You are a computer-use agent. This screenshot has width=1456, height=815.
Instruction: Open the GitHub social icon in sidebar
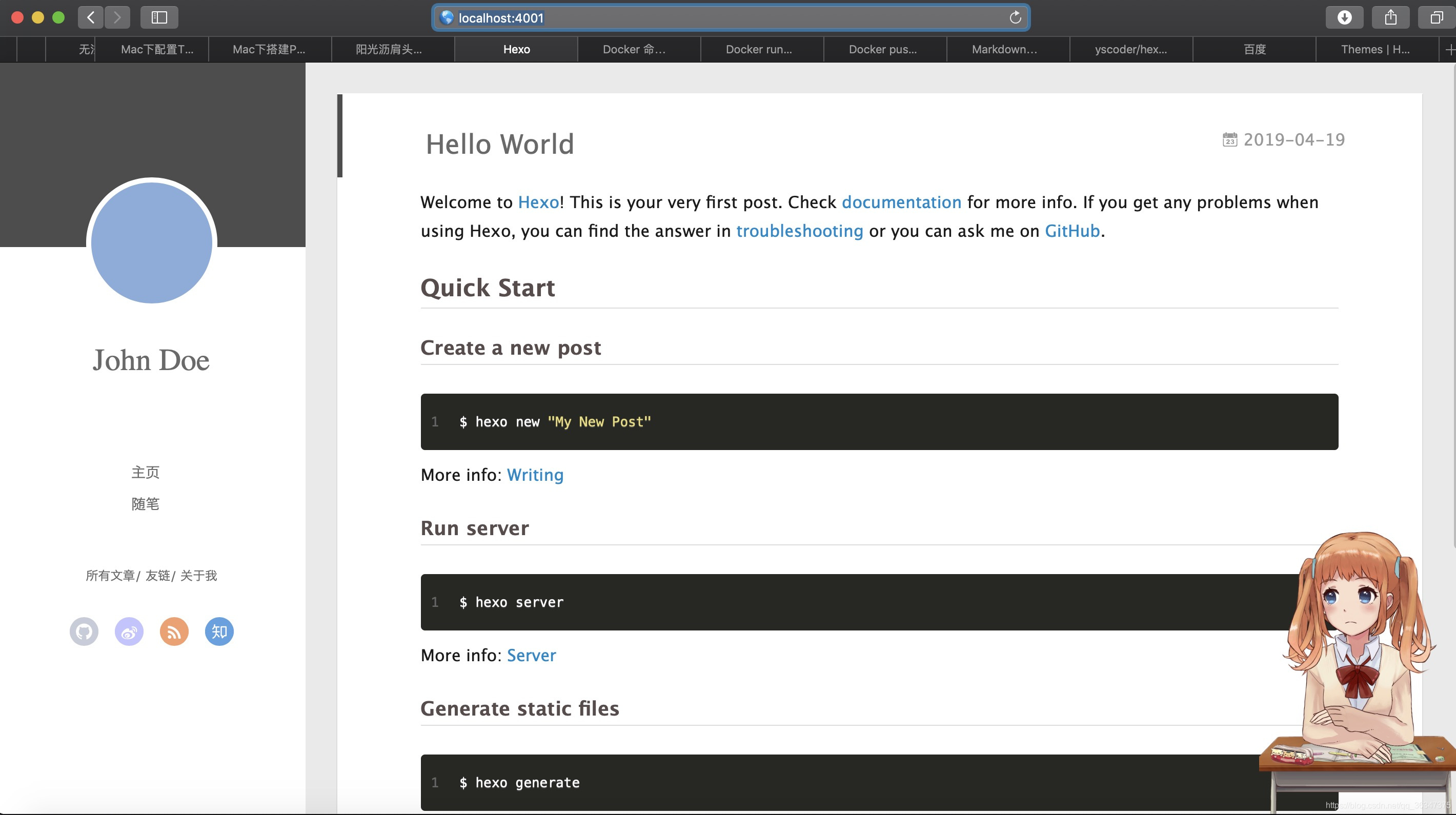[x=84, y=631]
